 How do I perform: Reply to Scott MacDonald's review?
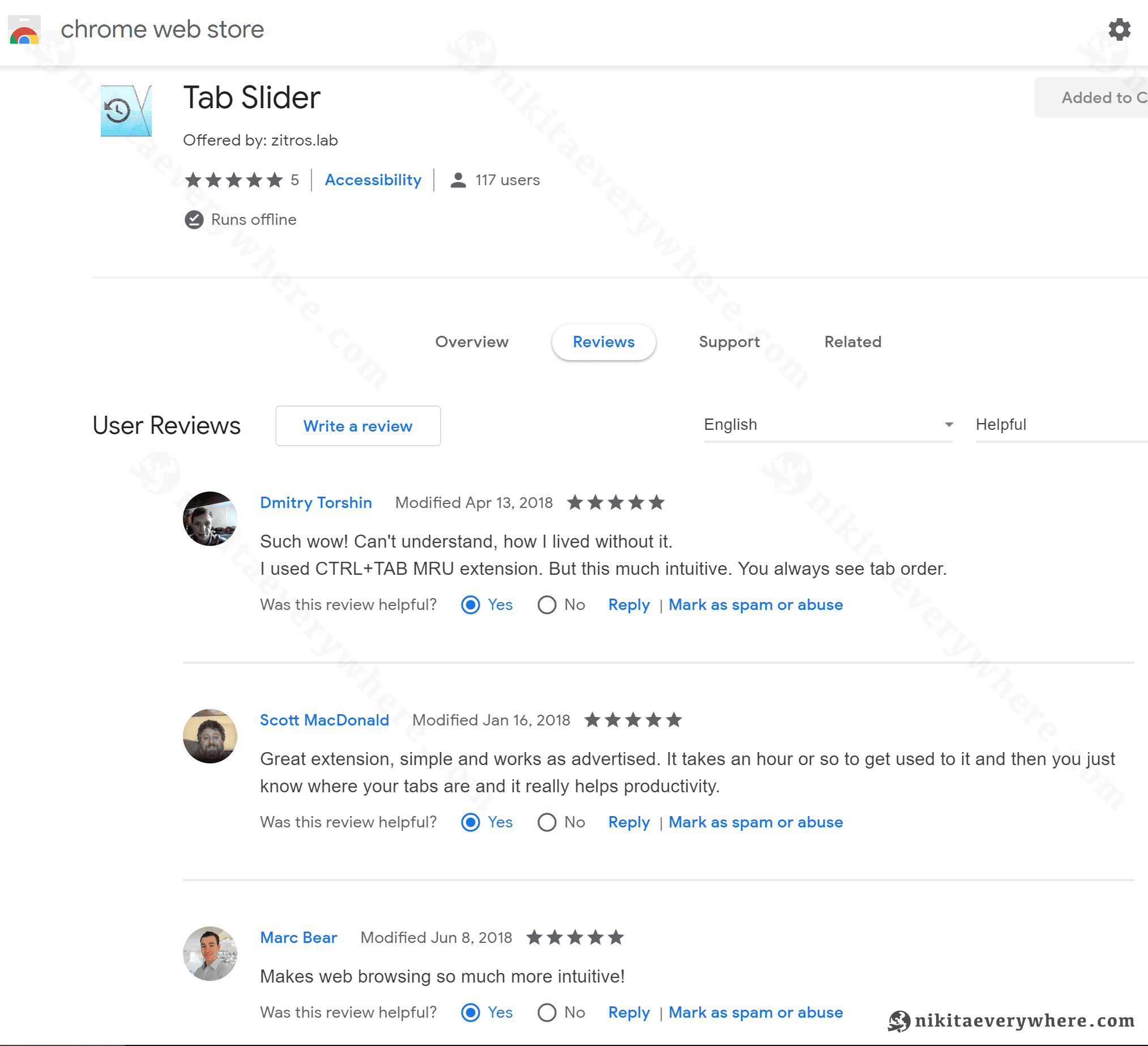point(629,822)
